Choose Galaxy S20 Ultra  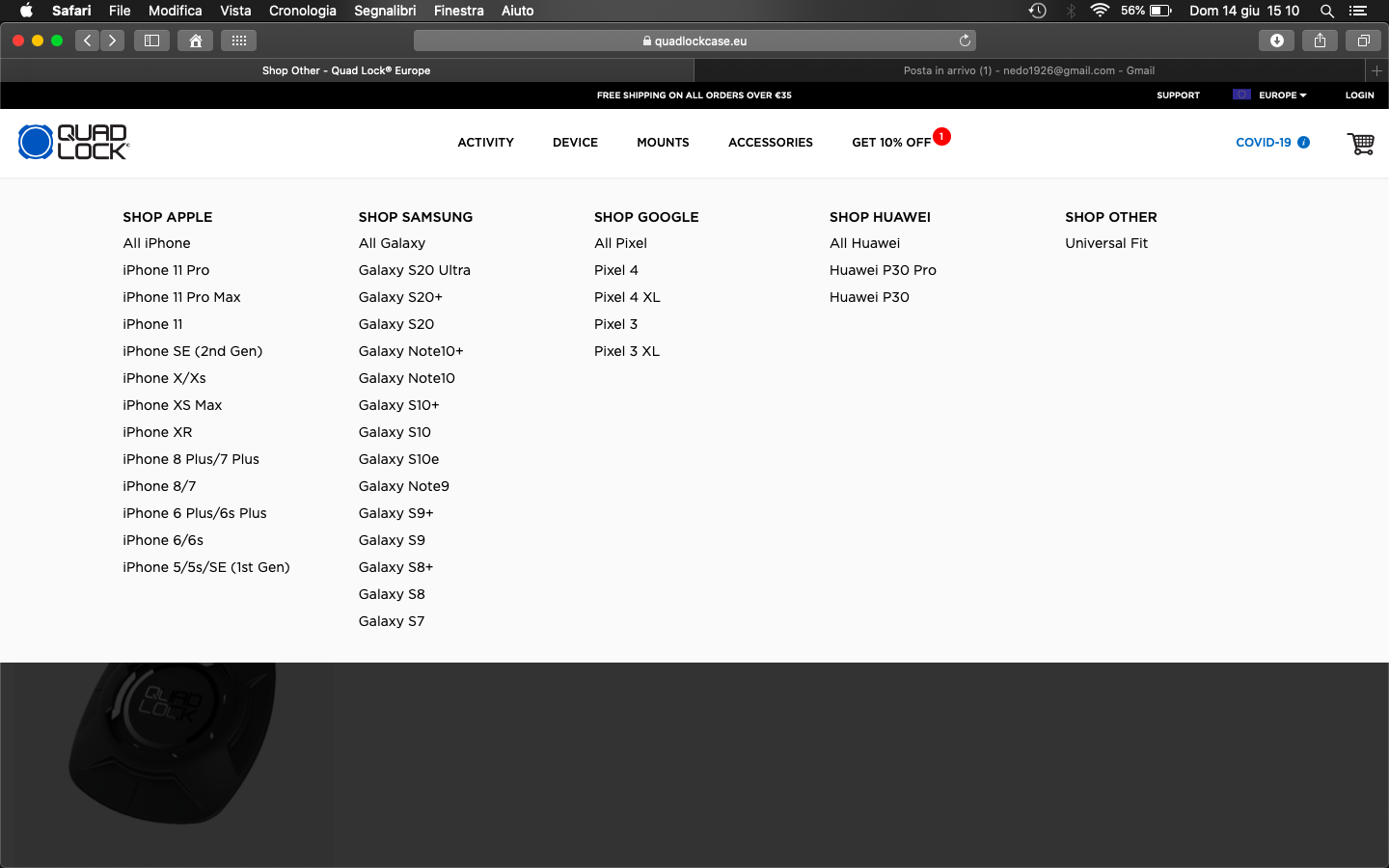tap(415, 270)
